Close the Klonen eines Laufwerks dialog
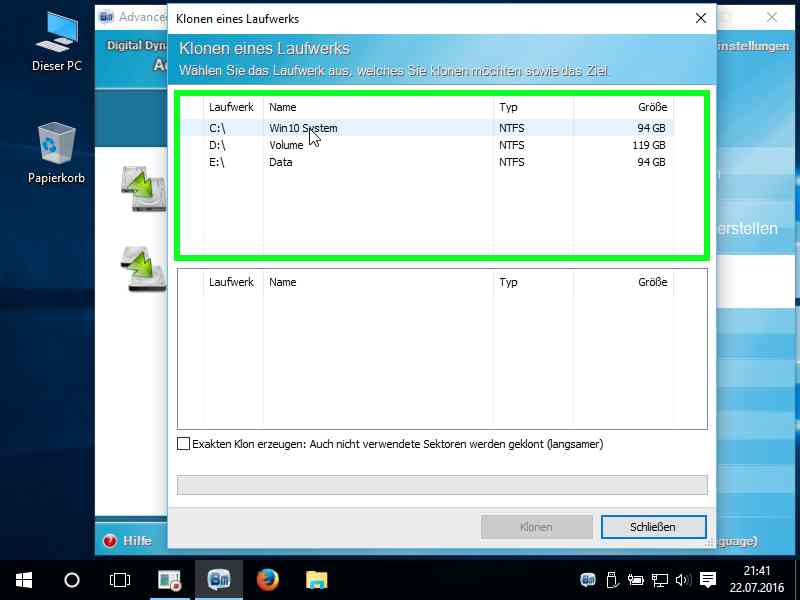Screen dimensions: 800x600 tap(701, 18)
